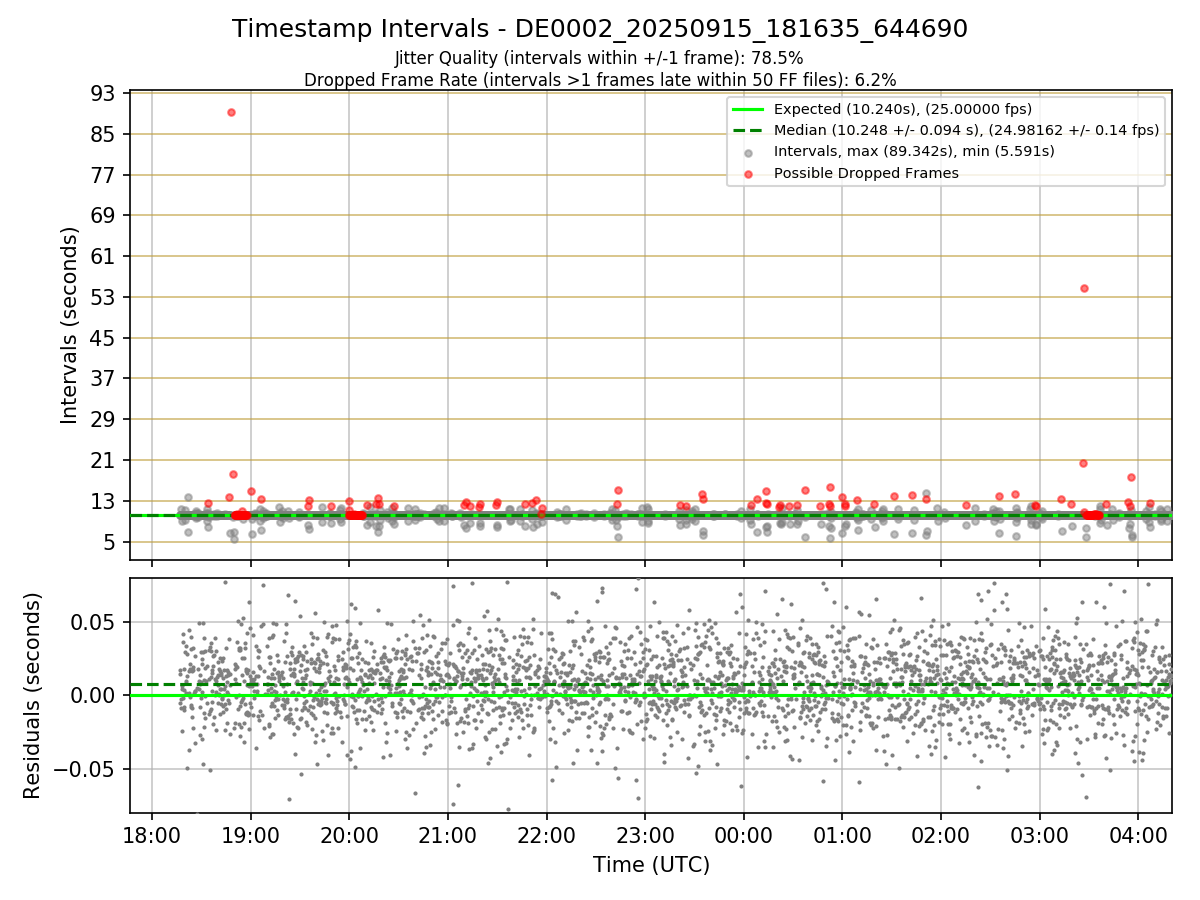Select the 'Dropped Frame Rate' subtitle line

click(600, 79)
